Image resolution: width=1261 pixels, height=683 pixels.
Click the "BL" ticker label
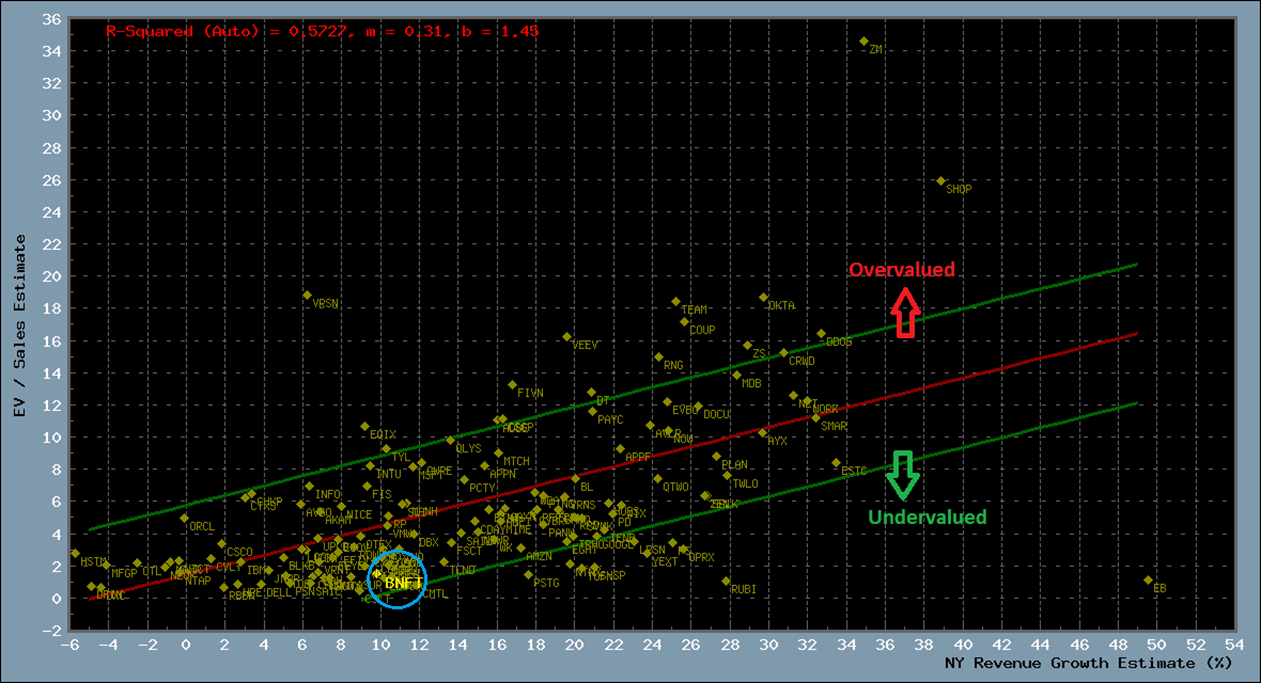587,488
